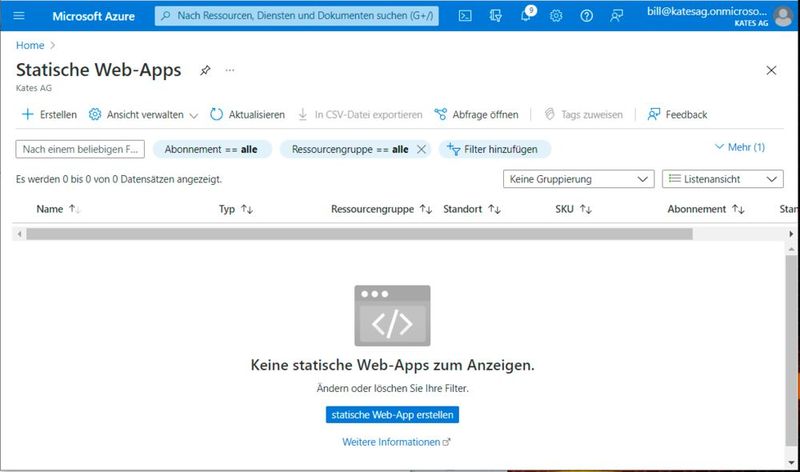
Task: Click the horizontal scrollbar thumb
Action: pyautogui.click(x=359, y=234)
